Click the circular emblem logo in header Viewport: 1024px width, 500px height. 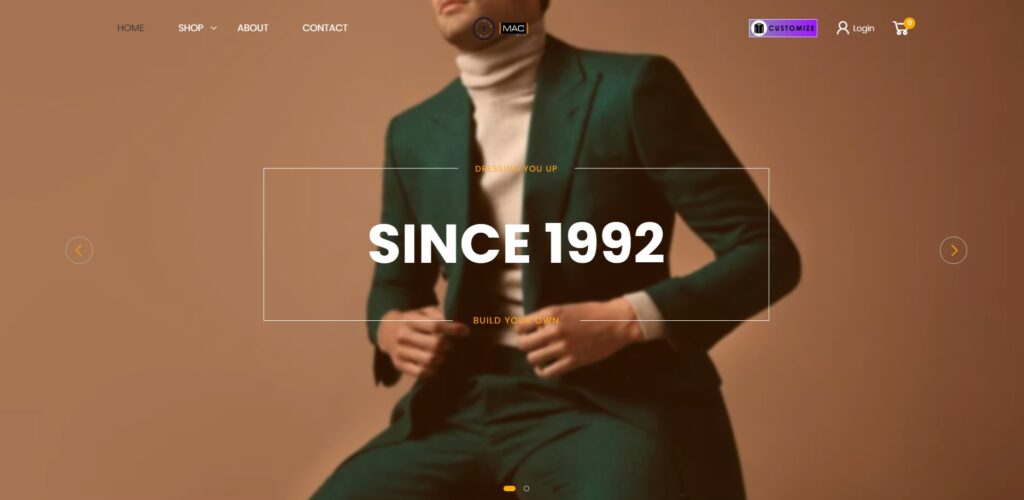click(x=484, y=28)
